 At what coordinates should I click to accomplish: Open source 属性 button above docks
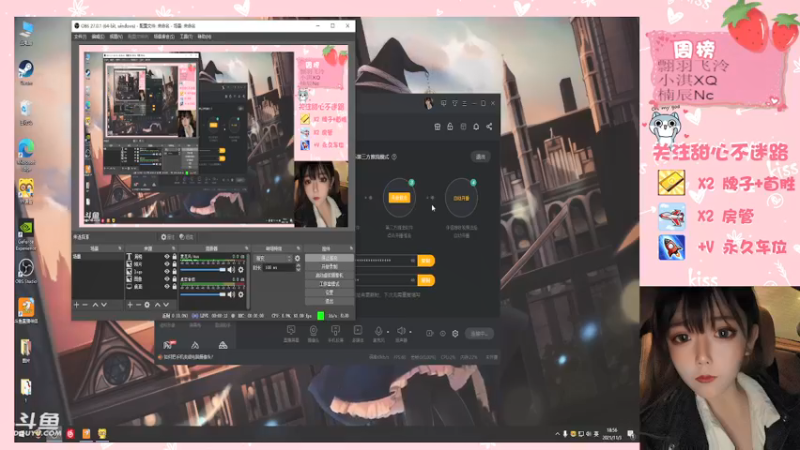pos(168,237)
